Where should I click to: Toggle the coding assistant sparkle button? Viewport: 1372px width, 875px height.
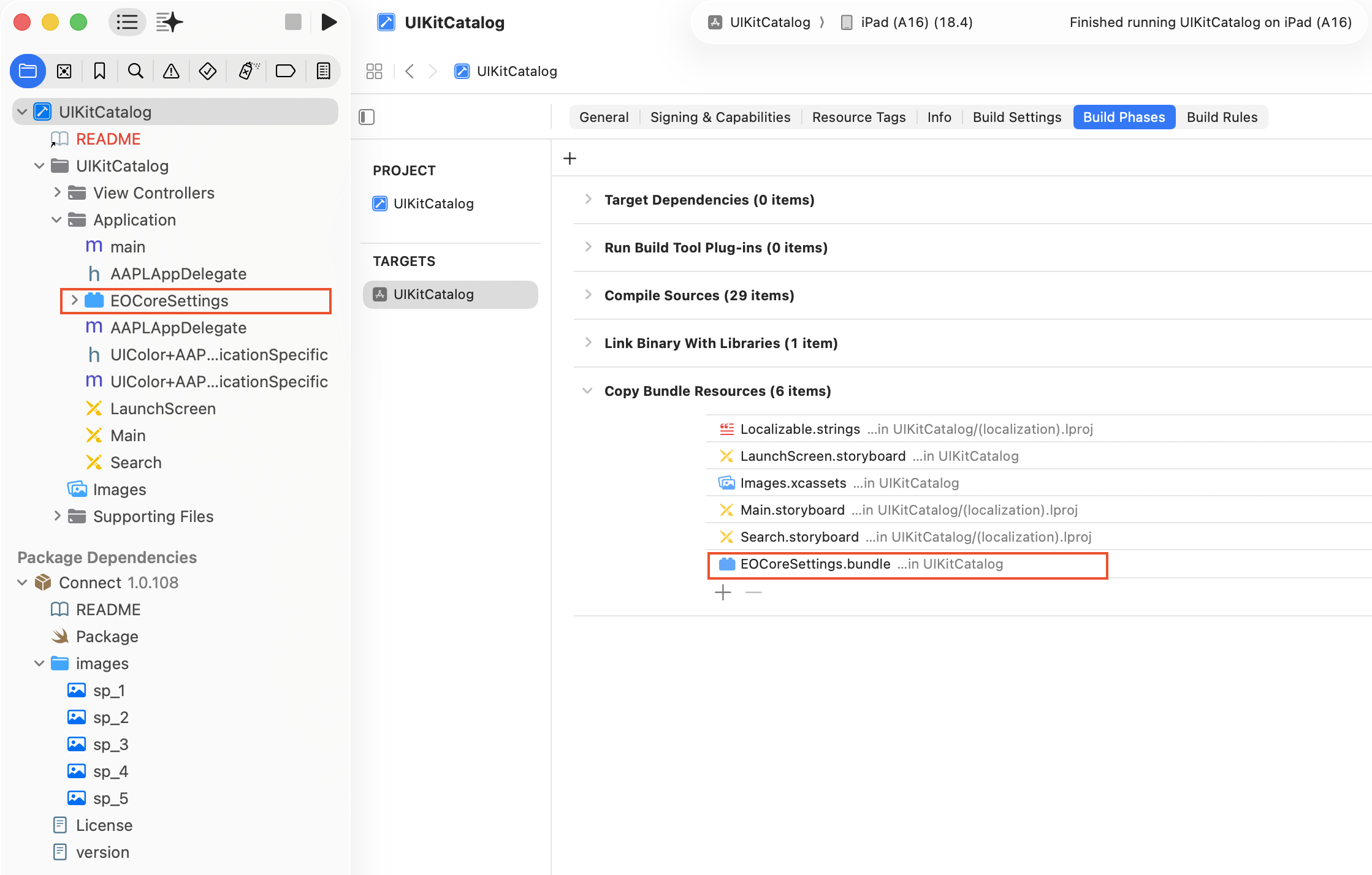(x=169, y=22)
